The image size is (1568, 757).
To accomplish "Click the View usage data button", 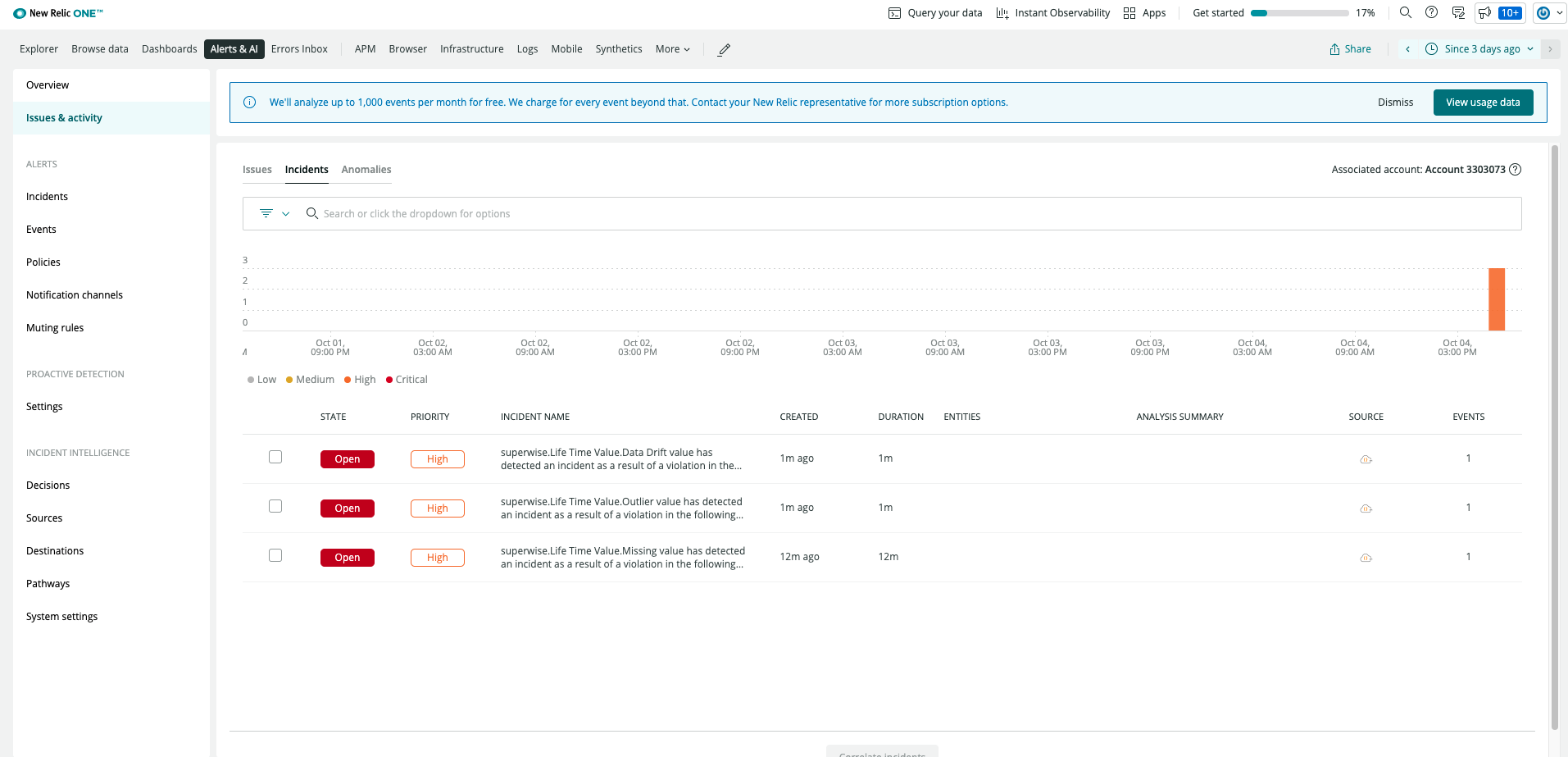I will (1483, 103).
